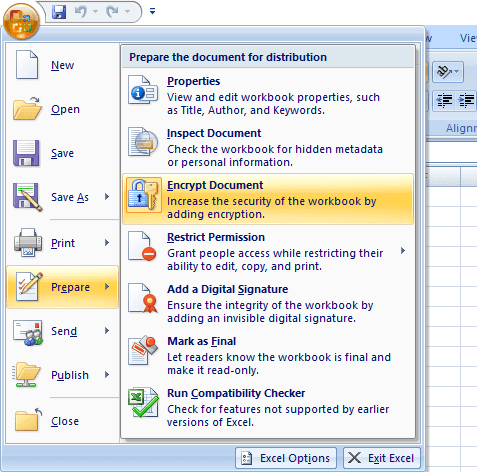Click the Exit Excel button
This screenshot has width=477, height=472.
382,458
